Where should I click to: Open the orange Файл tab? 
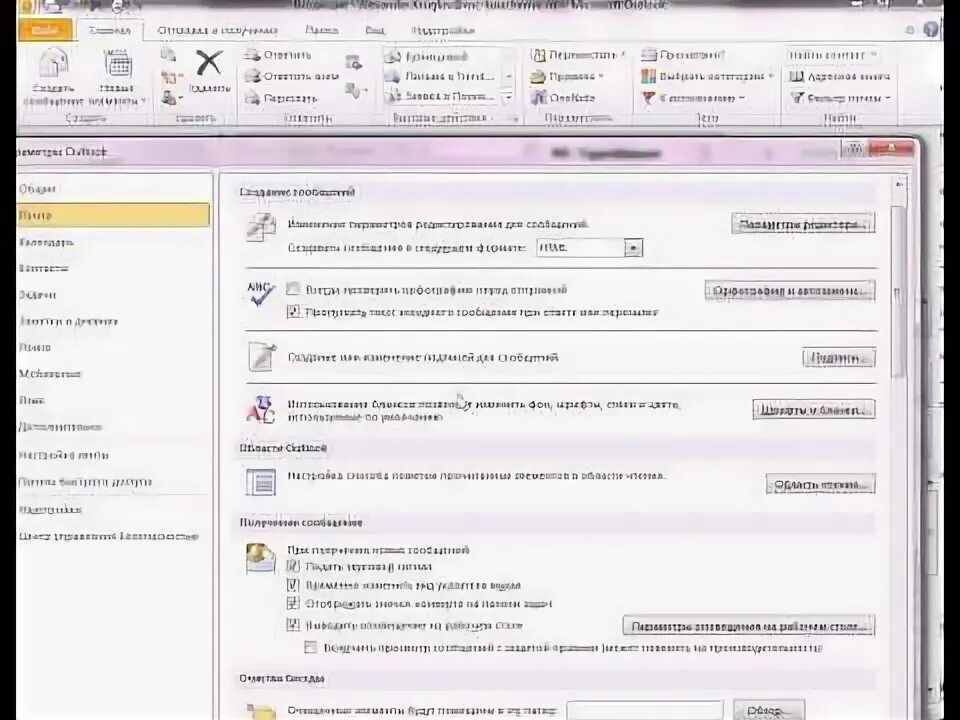click(x=45, y=30)
